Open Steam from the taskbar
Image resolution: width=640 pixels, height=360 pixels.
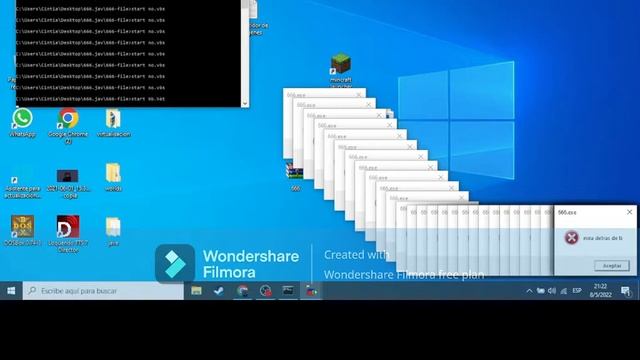pyautogui.click(x=219, y=291)
